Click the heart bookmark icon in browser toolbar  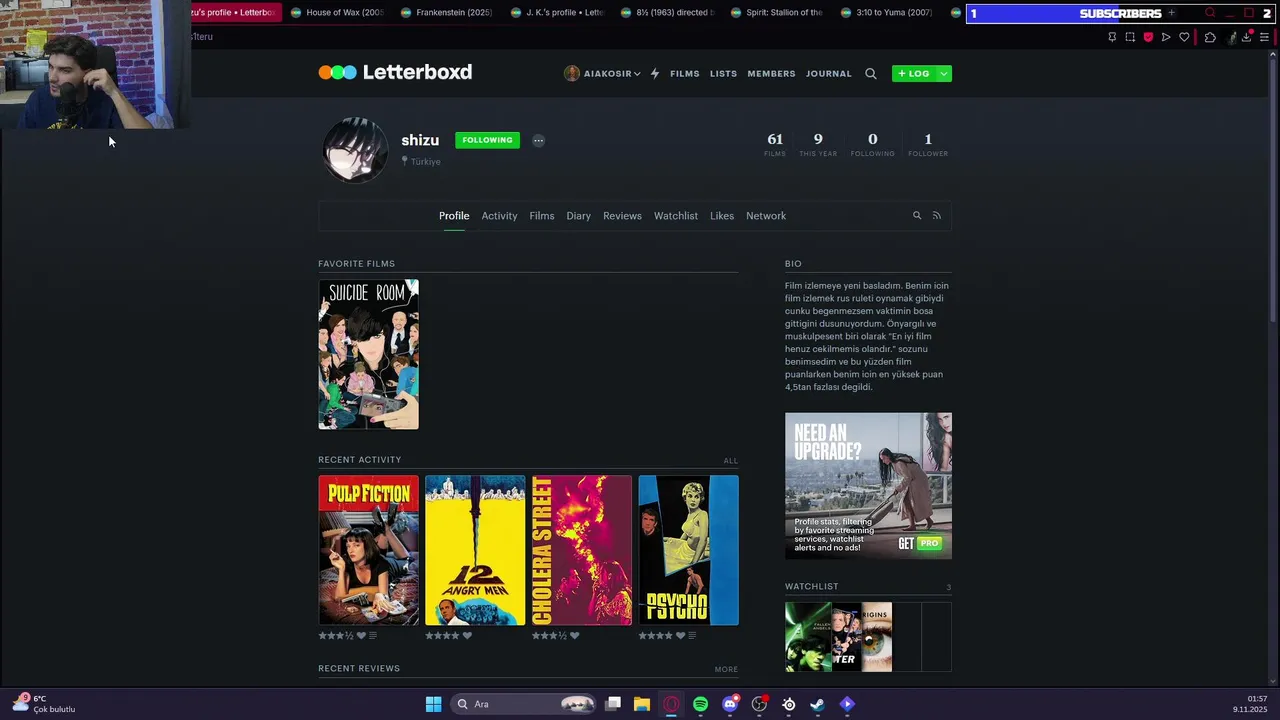coord(1184,37)
